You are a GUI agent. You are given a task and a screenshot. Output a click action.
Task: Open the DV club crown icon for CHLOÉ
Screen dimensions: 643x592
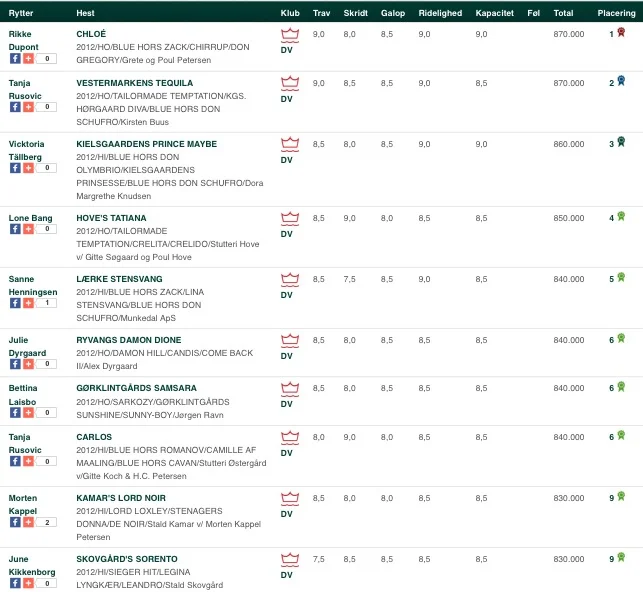point(290,35)
